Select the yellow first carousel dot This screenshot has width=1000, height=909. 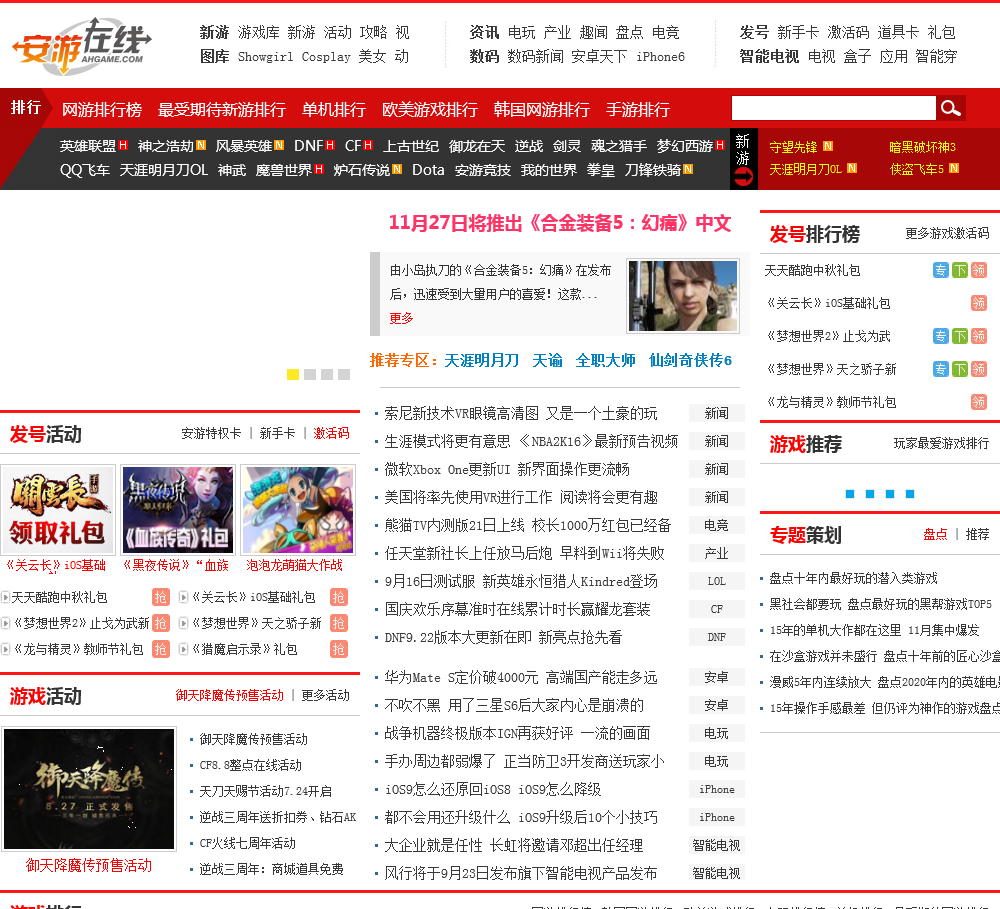pos(293,374)
